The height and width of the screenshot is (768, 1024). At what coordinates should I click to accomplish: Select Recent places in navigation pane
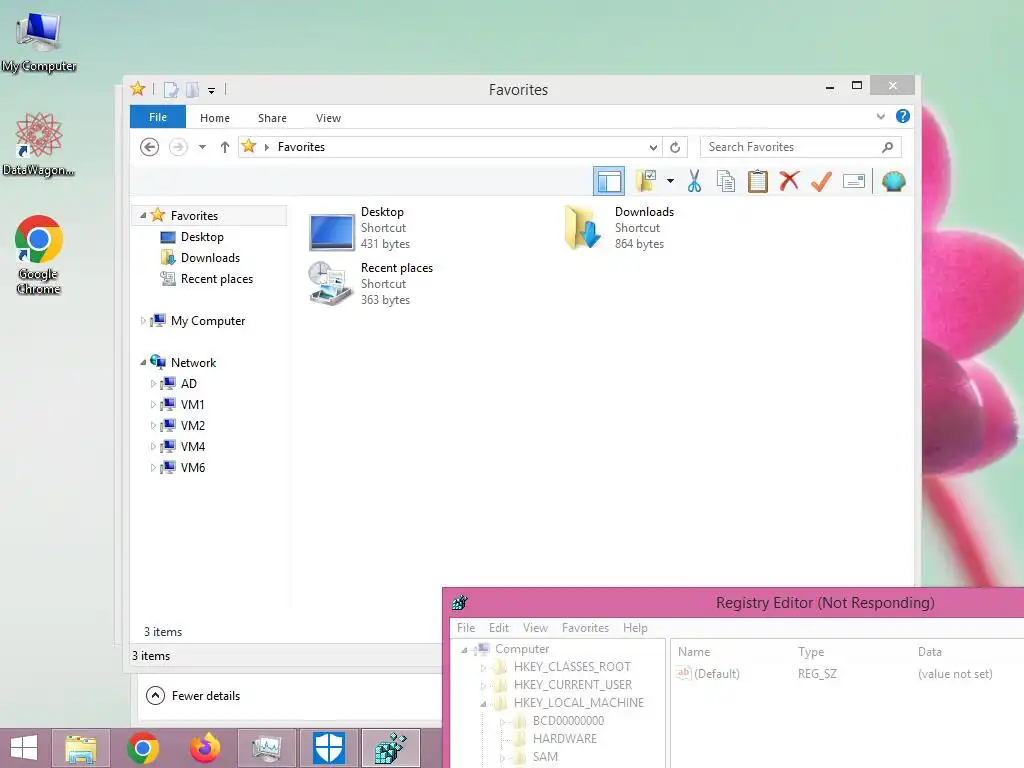click(217, 278)
